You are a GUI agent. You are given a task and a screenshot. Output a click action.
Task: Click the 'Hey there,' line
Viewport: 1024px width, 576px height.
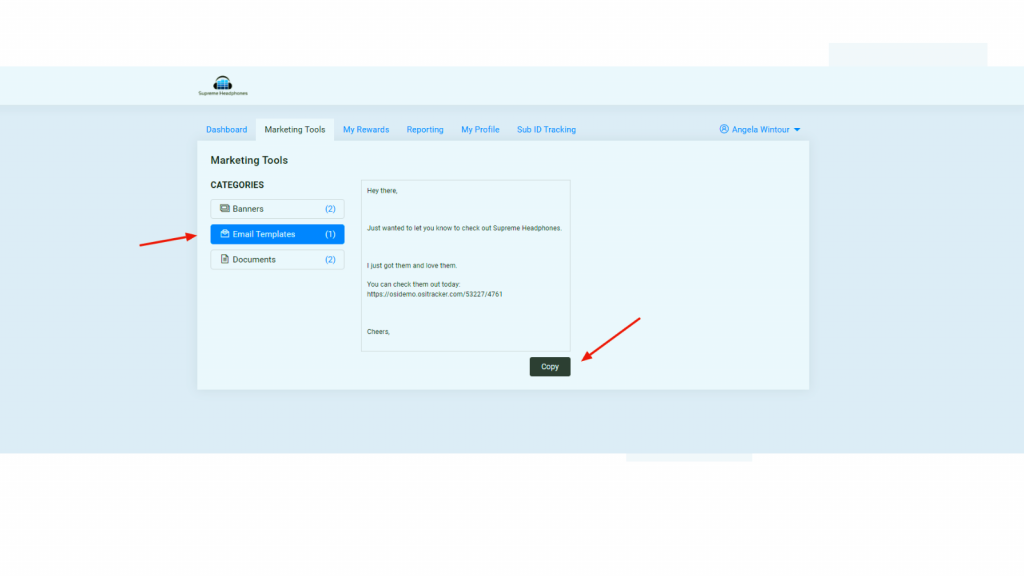tap(382, 191)
